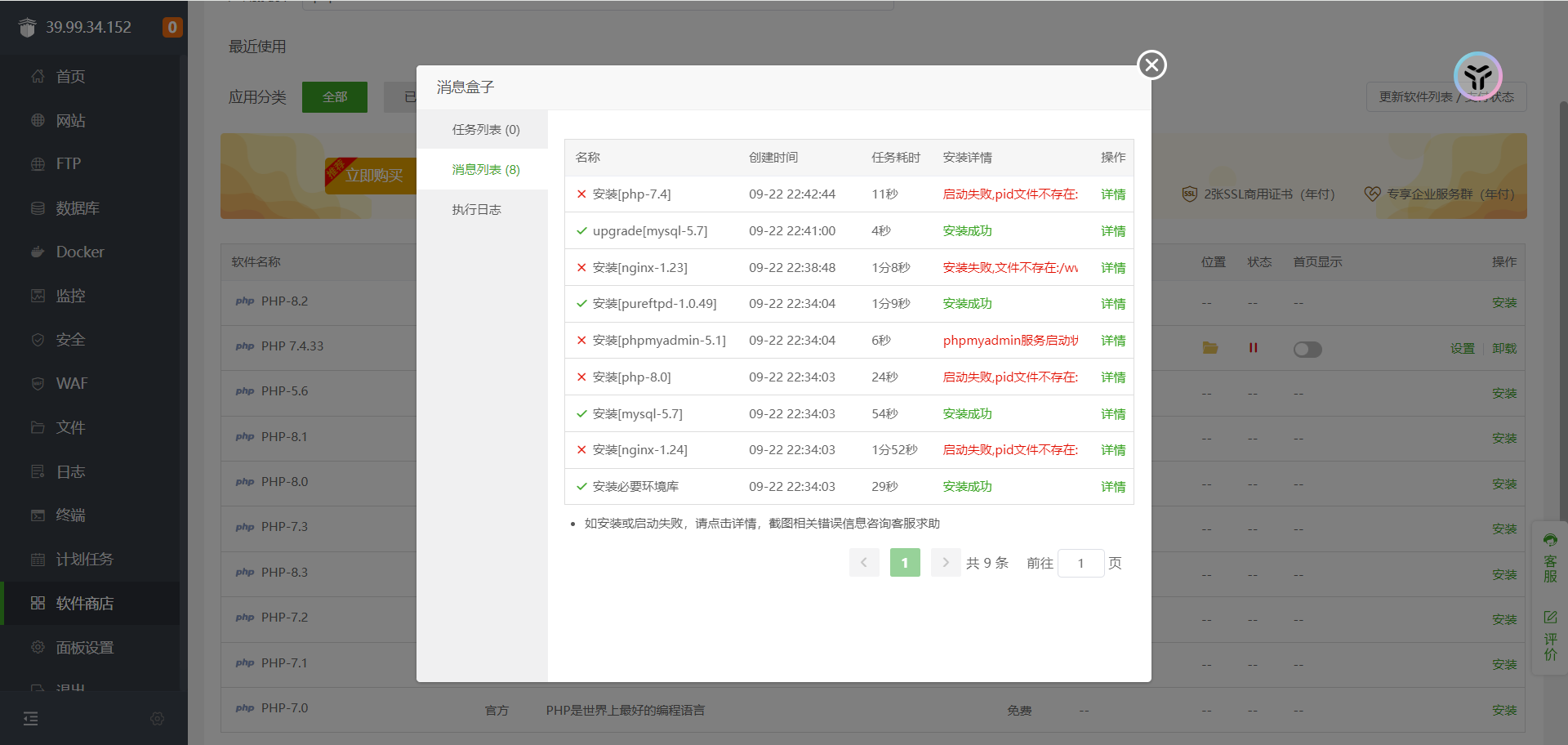Click the 评价 edit icon
1568x745 pixels.
(1550, 617)
